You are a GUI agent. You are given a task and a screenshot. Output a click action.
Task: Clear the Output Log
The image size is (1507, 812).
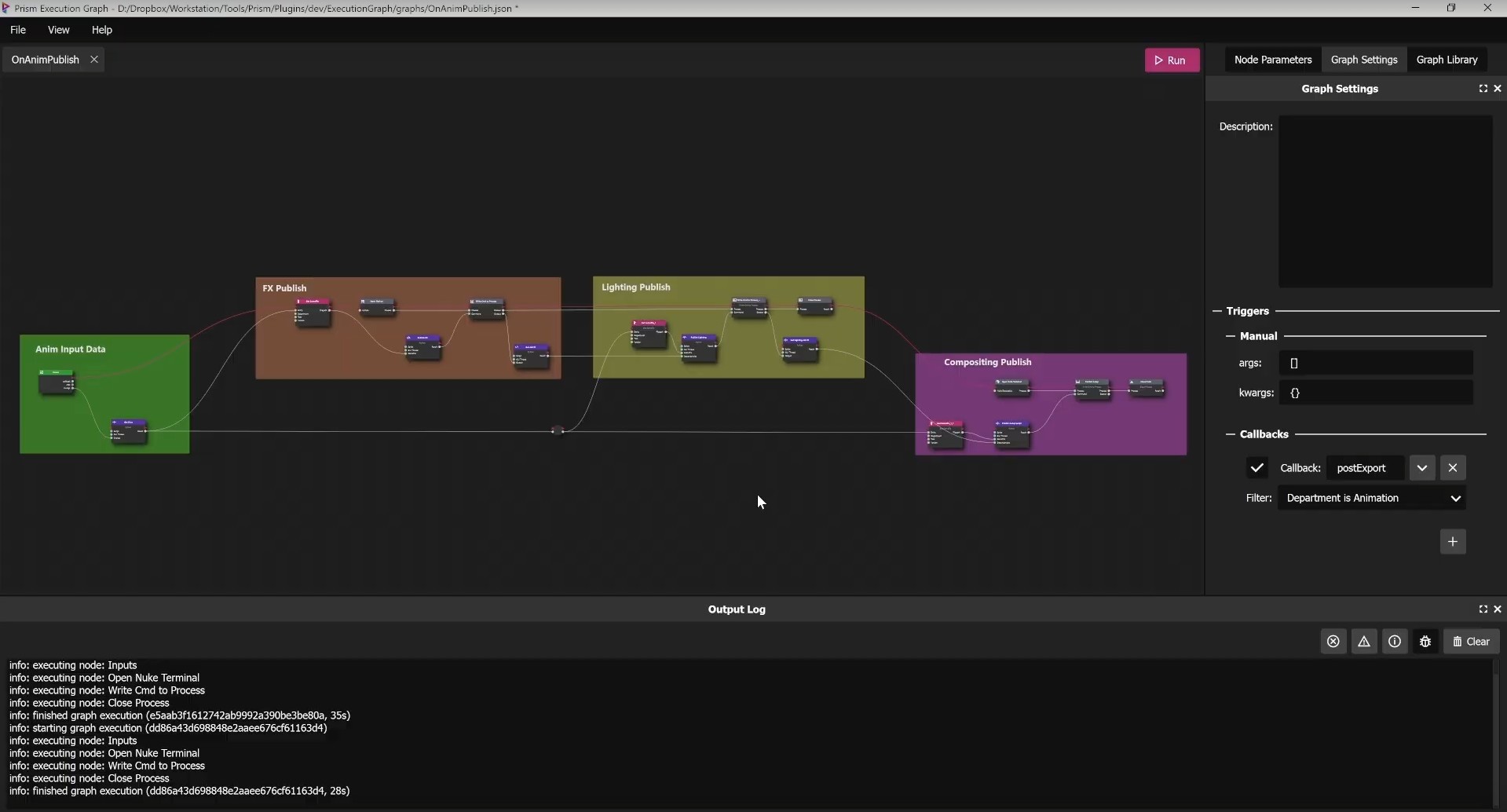pos(1472,642)
